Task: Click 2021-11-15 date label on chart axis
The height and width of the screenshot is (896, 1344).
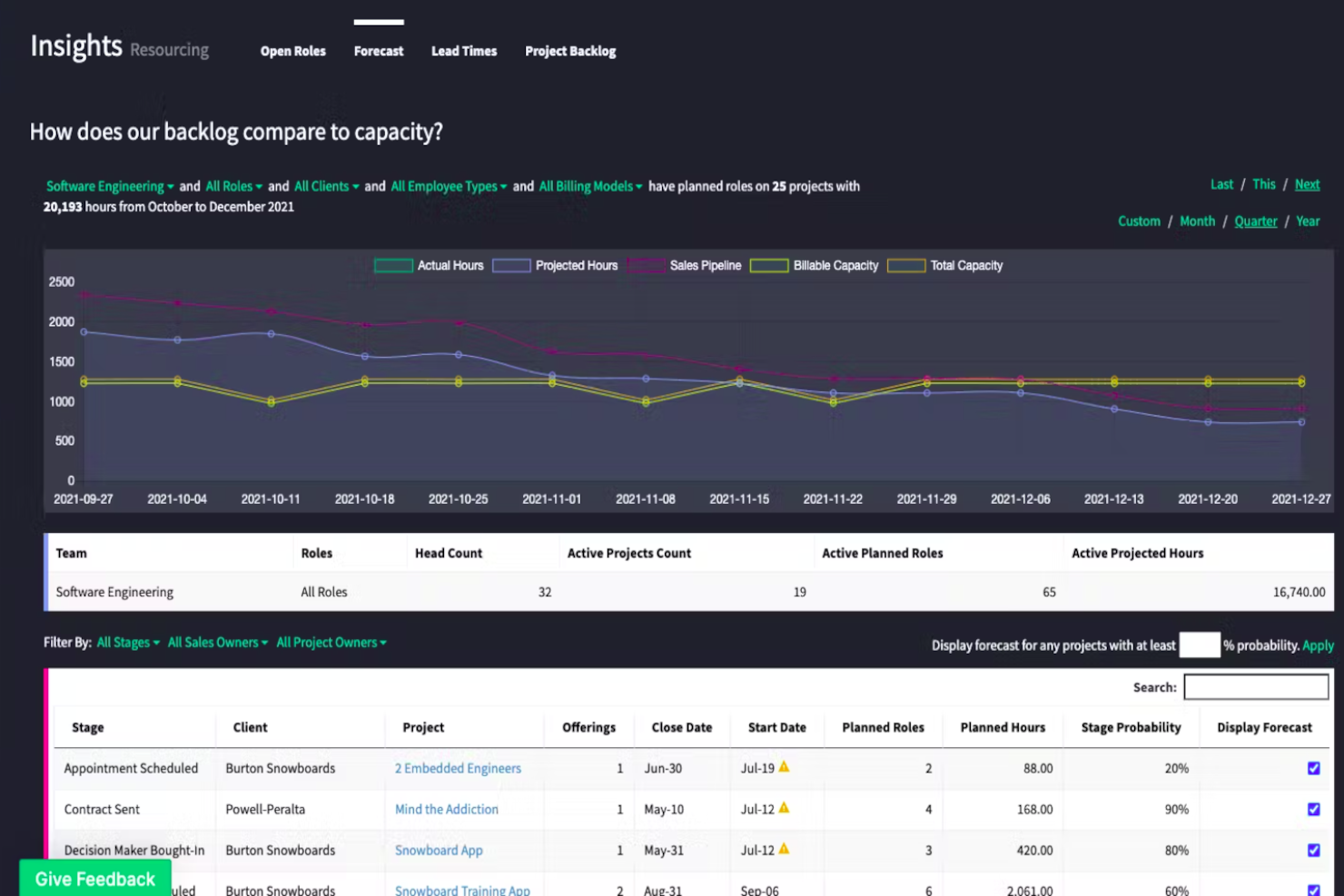Action: 738,498
